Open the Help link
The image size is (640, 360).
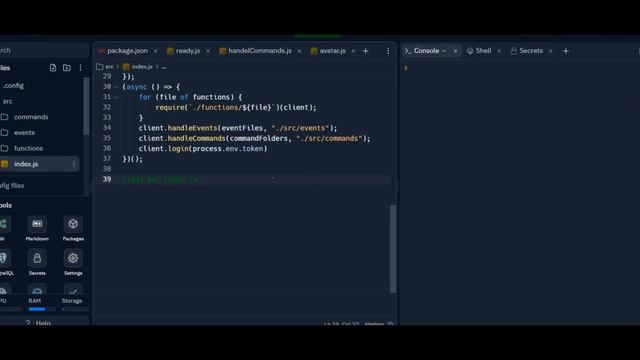(x=38, y=323)
